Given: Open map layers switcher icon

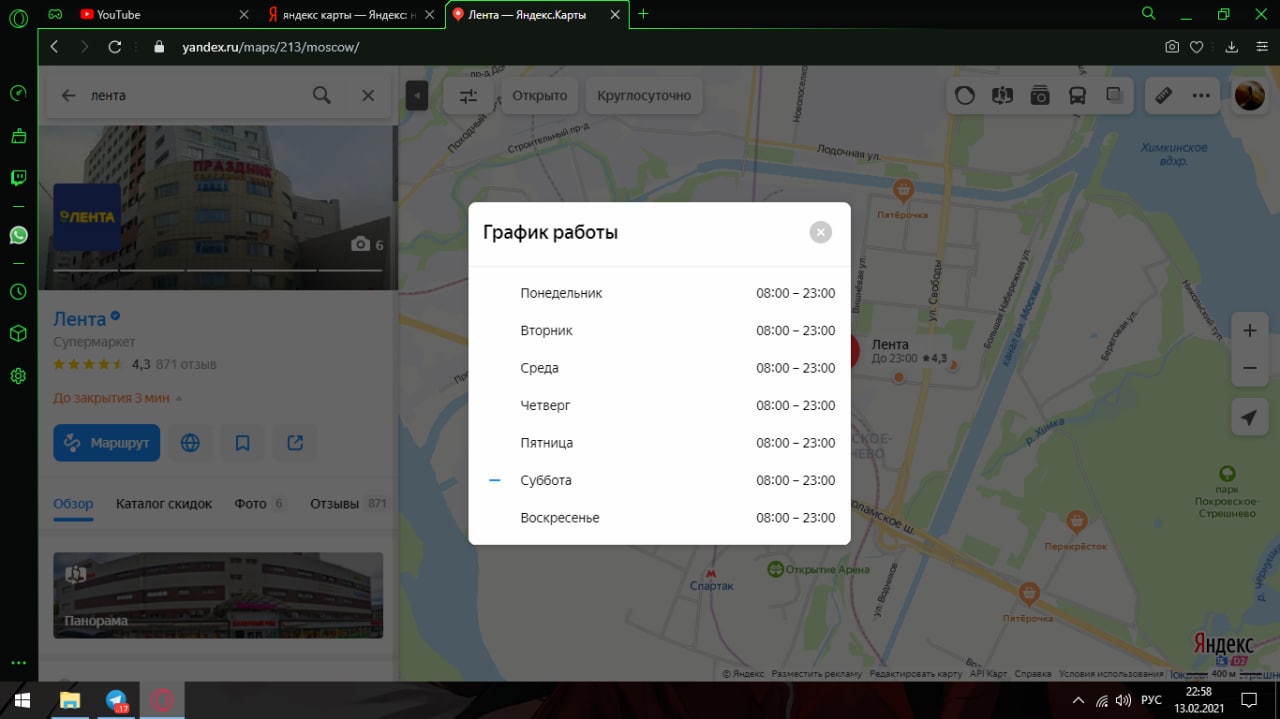Looking at the screenshot, I should (x=1115, y=96).
